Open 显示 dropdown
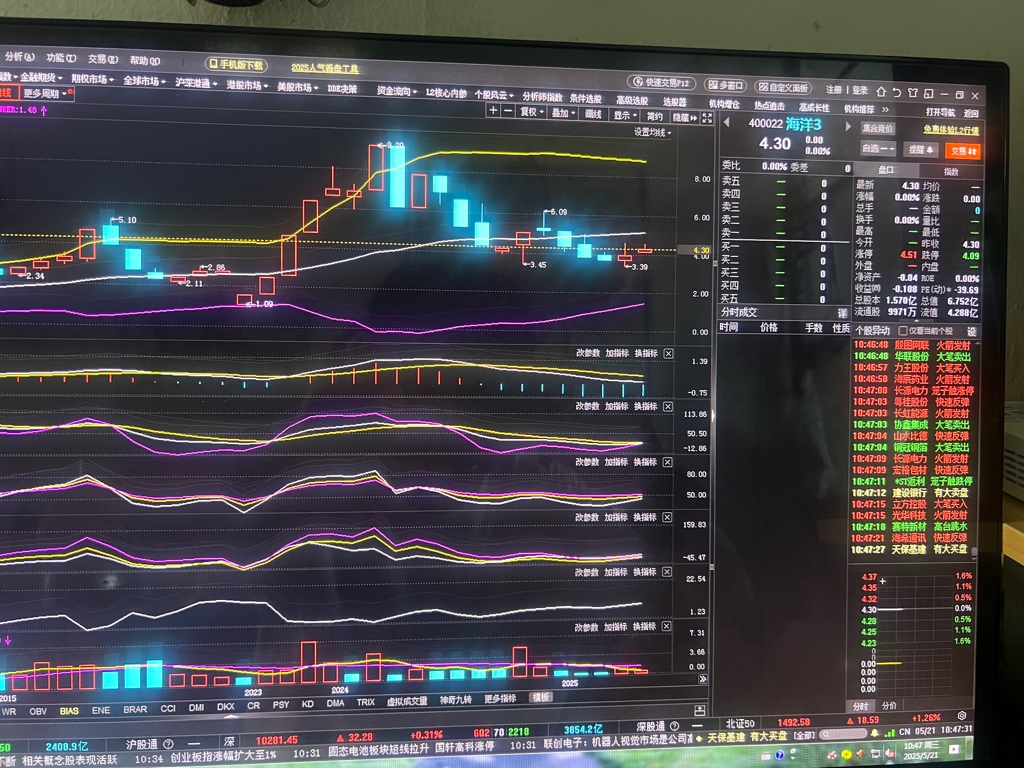Screen dimensions: 1024x768 pyautogui.click(x=625, y=116)
